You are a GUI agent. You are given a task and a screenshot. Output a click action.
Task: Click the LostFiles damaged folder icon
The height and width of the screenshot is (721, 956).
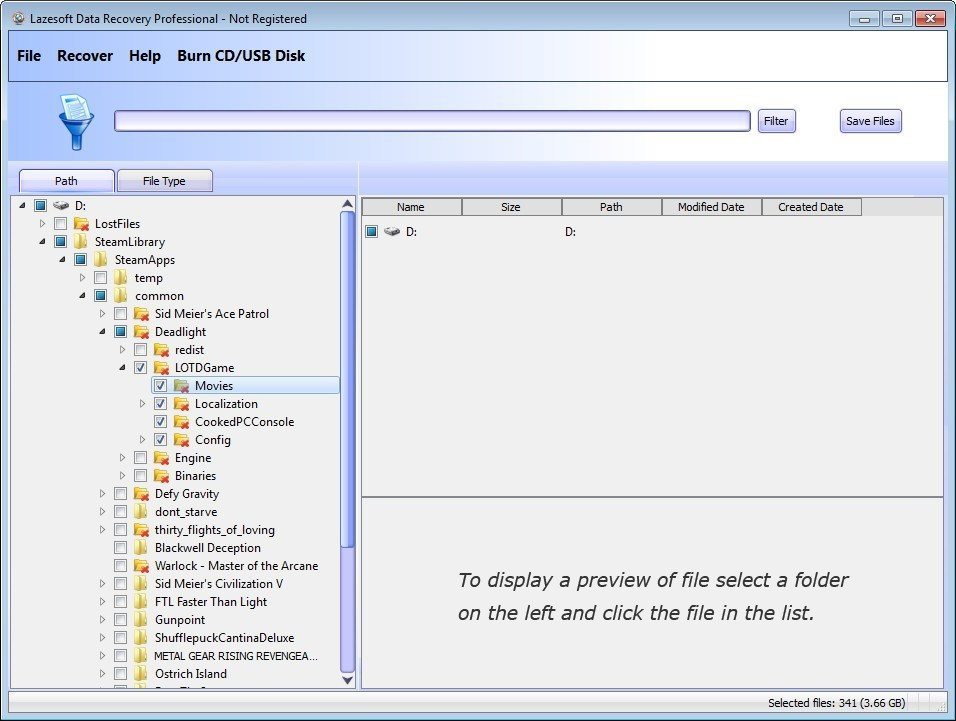[83, 223]
